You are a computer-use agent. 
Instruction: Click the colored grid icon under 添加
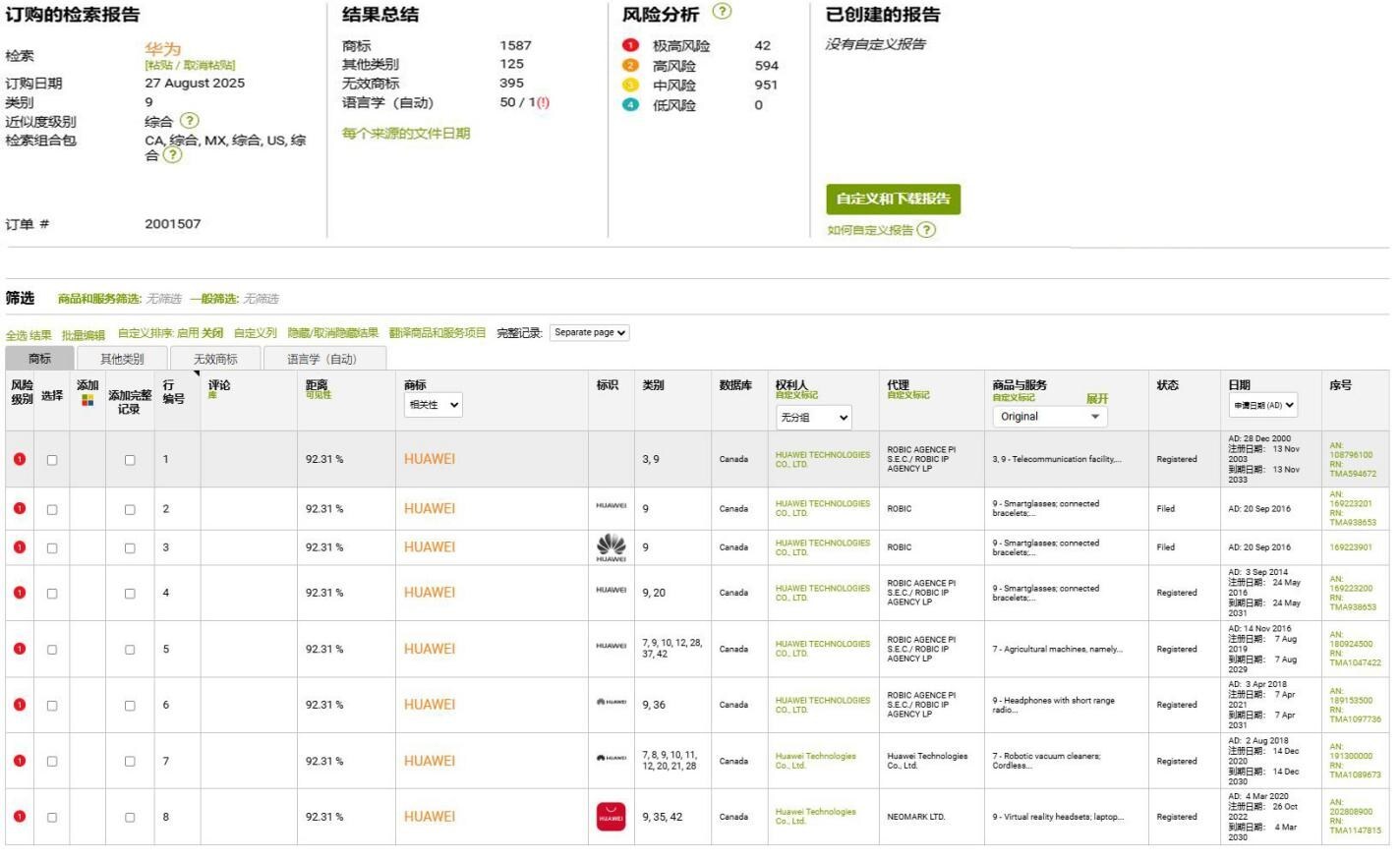coord(87,400)
